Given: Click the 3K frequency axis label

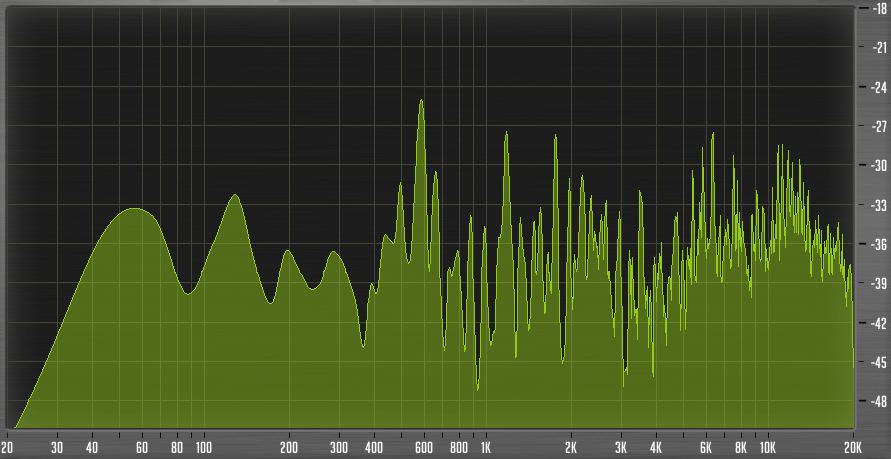Looking at the screenshot, I should point(621,446).
